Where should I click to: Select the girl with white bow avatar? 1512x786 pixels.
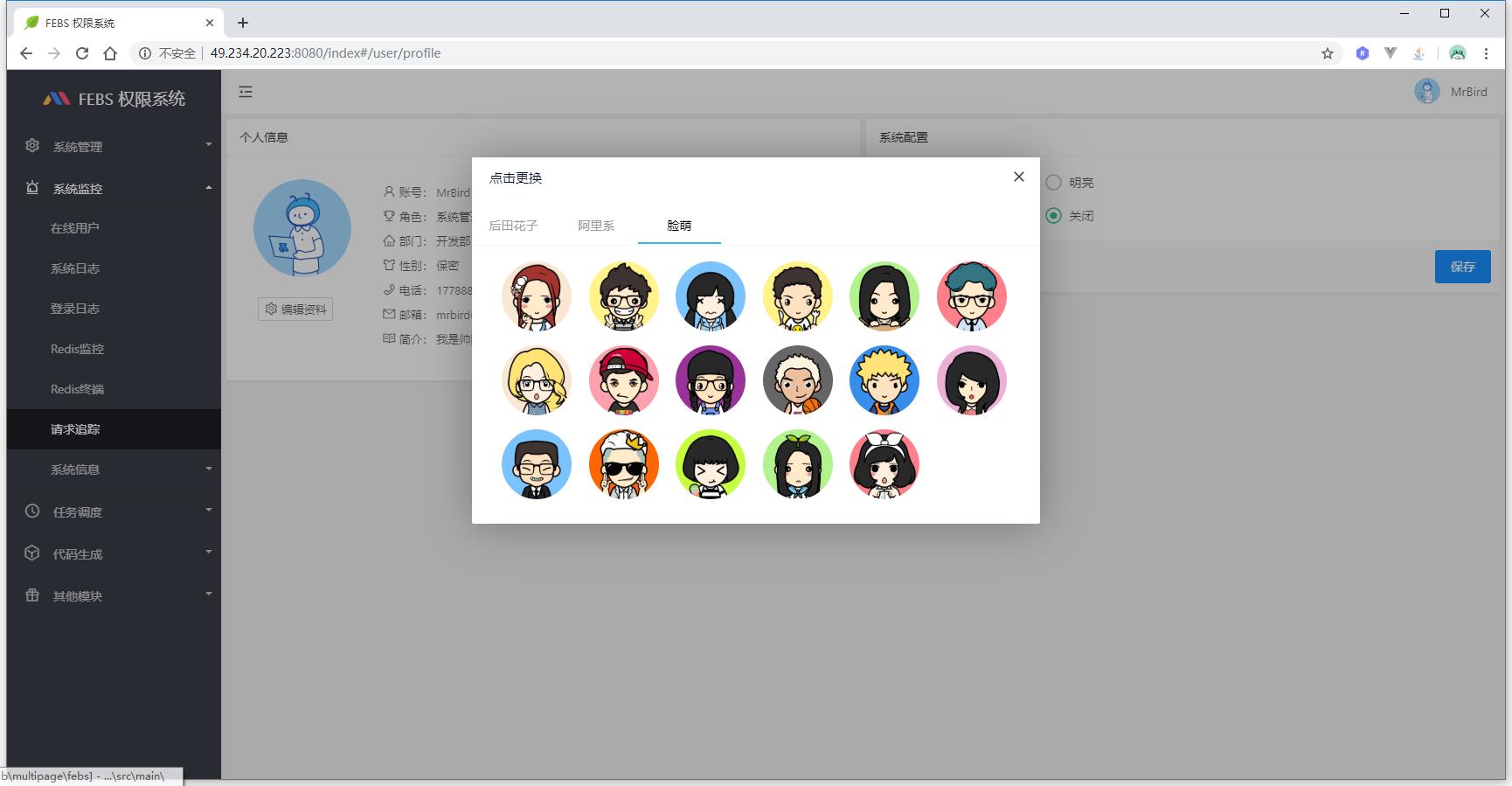[x=884, y=464]
